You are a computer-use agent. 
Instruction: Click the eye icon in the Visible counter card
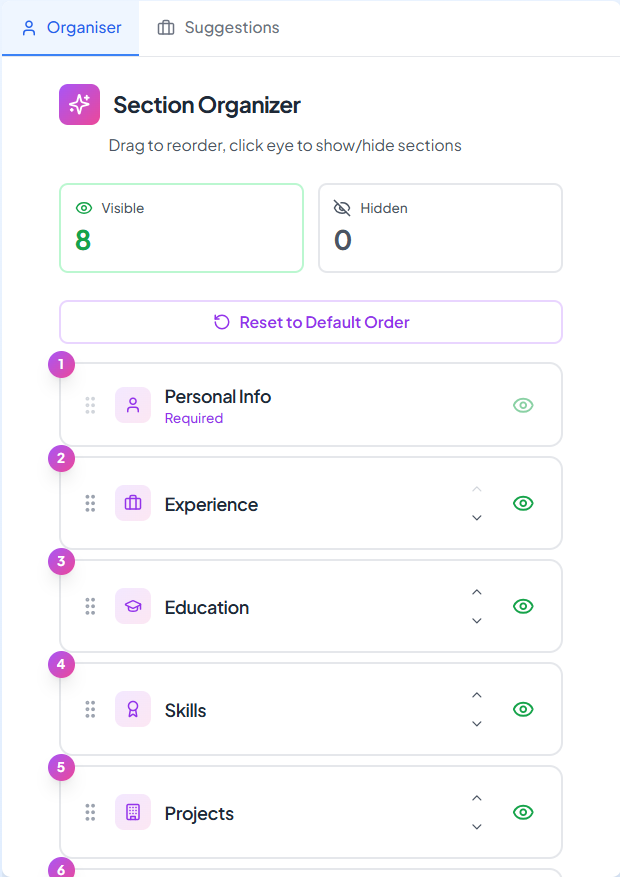coord(82,208)
